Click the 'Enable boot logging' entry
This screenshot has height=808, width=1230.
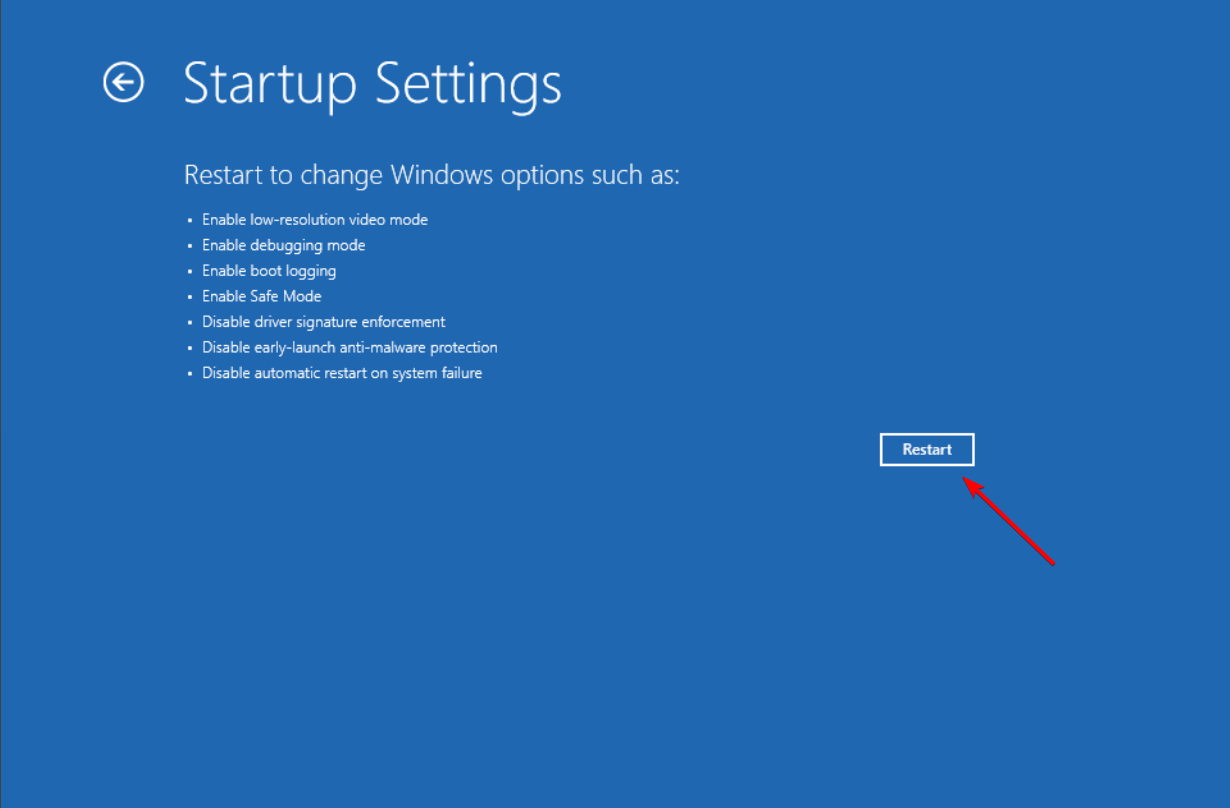click(269, 271)
